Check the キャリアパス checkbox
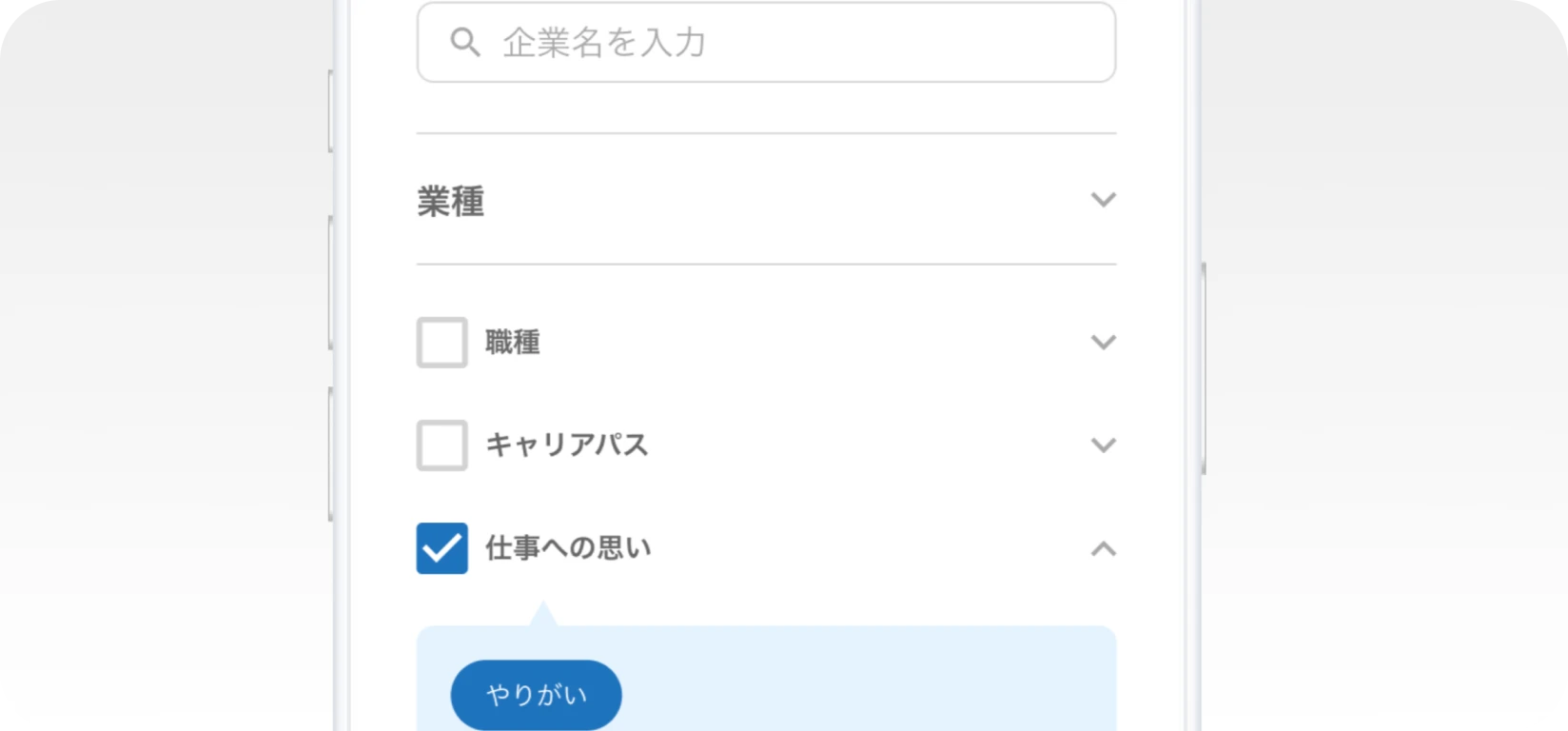Viewport: 1568px width, 731px height. pyautogui.click(x=441, y=445)
